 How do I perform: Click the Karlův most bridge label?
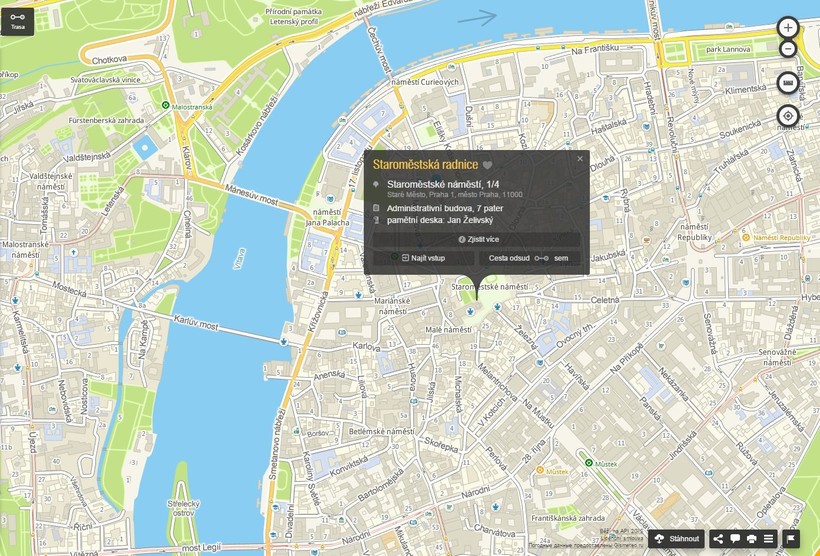tap(196, 323)
